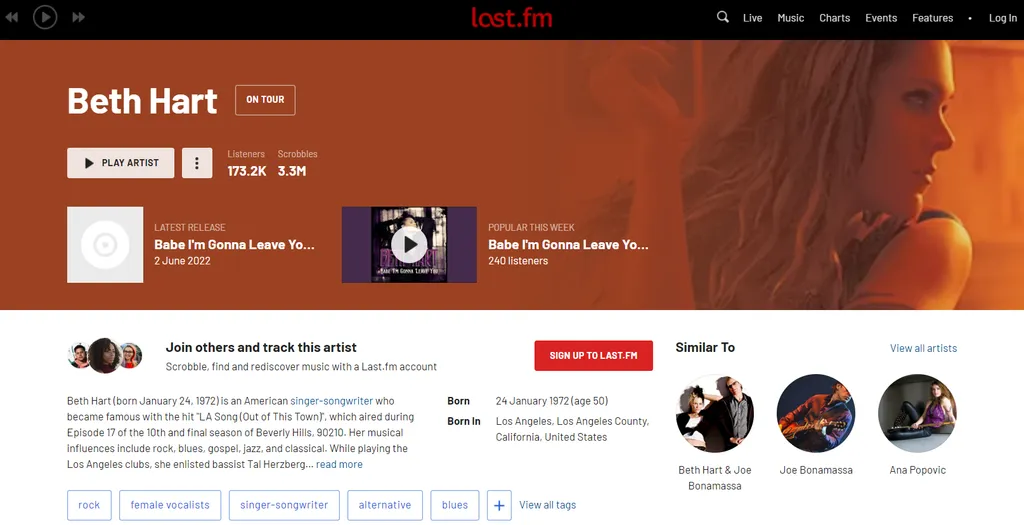Click the next track fast-forward icon
The image size is (1024, 525).
78,17
